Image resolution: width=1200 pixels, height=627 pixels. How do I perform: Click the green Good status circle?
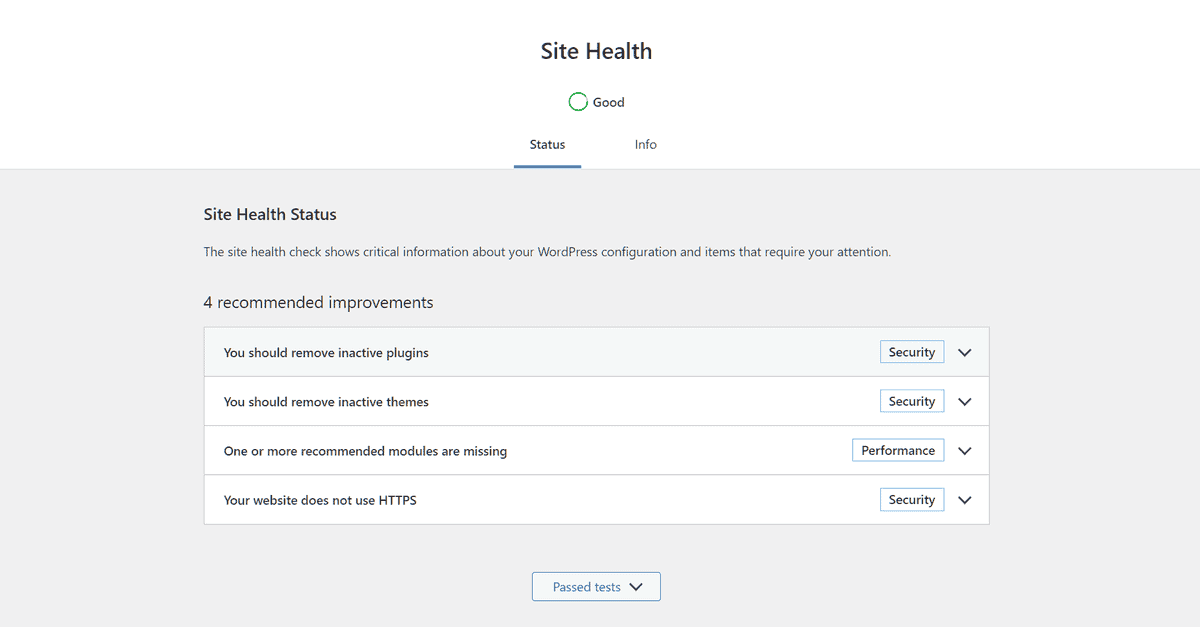[x=578, y=102]
